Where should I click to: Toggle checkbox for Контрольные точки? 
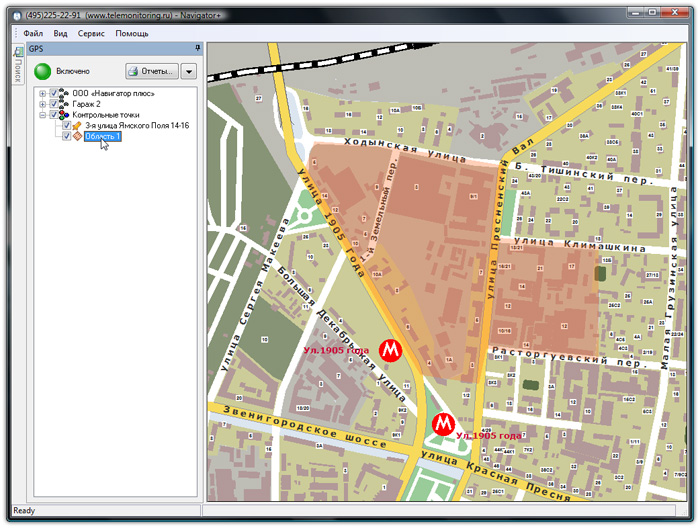click(54, 115)
